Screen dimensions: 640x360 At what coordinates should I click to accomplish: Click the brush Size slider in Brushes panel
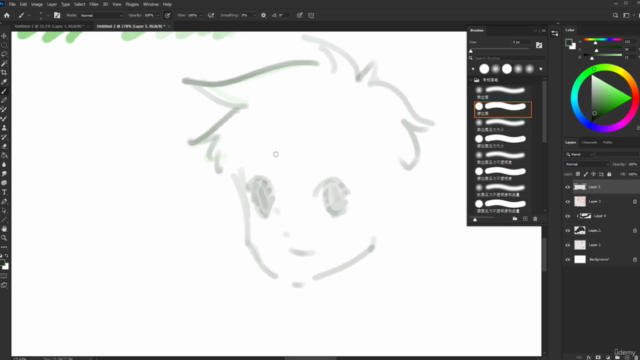499,50
